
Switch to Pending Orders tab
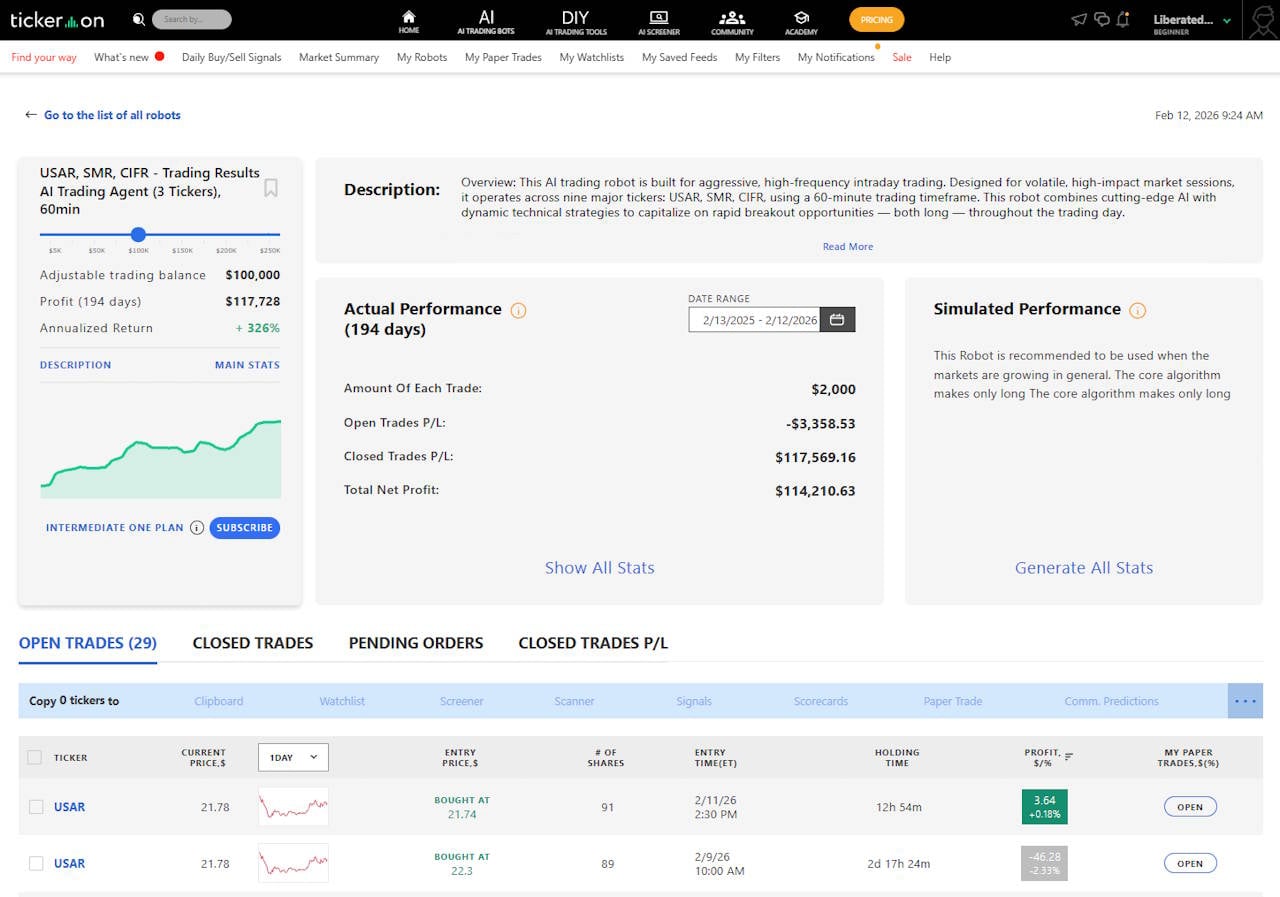point(416,643)
